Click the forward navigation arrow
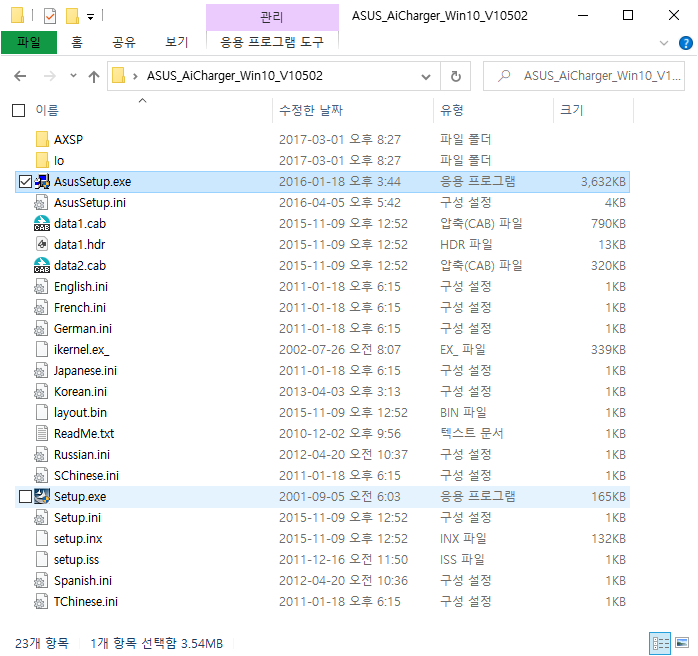 (50, 76)
